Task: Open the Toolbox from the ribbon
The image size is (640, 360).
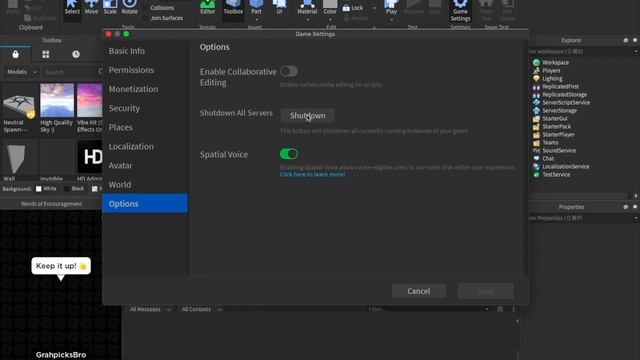Action: pyautogui.click(x=233, y=8)
